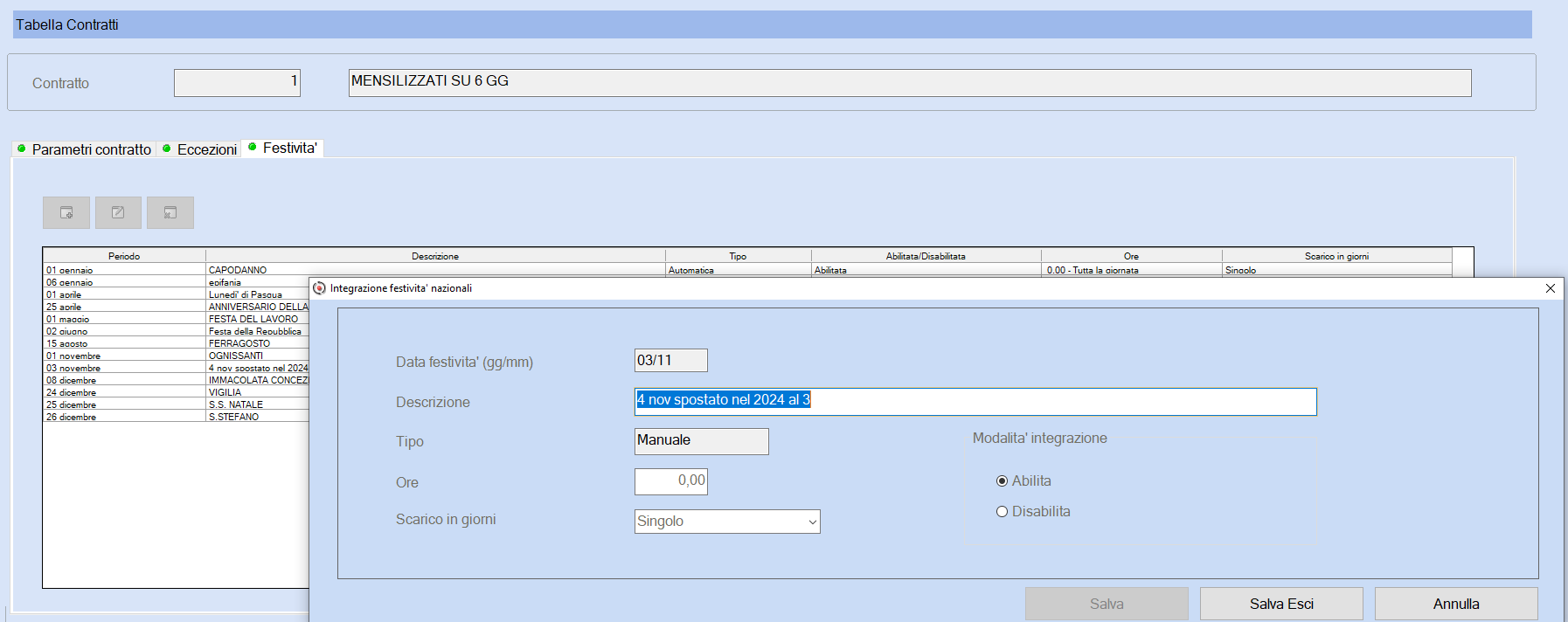The height and width of the screenshot is (622, 1568).
Task: Click the Data festivita' date field
Action: pos(671,361)
